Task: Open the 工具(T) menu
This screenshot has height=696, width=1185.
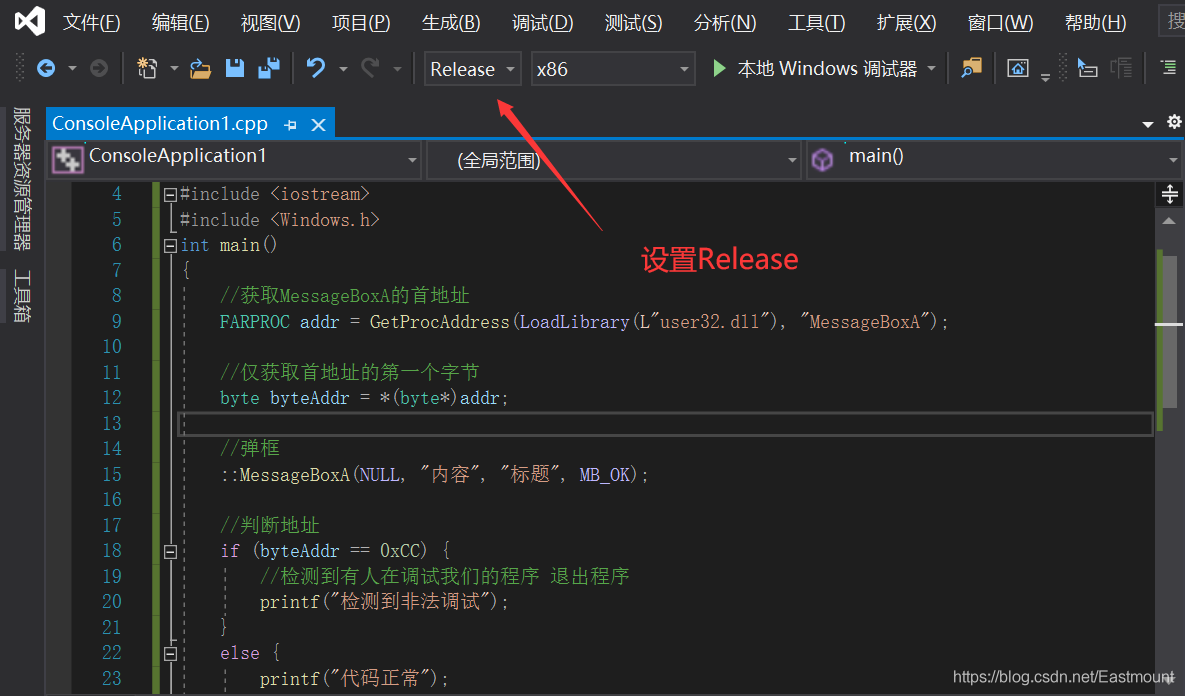Action: 816,23
